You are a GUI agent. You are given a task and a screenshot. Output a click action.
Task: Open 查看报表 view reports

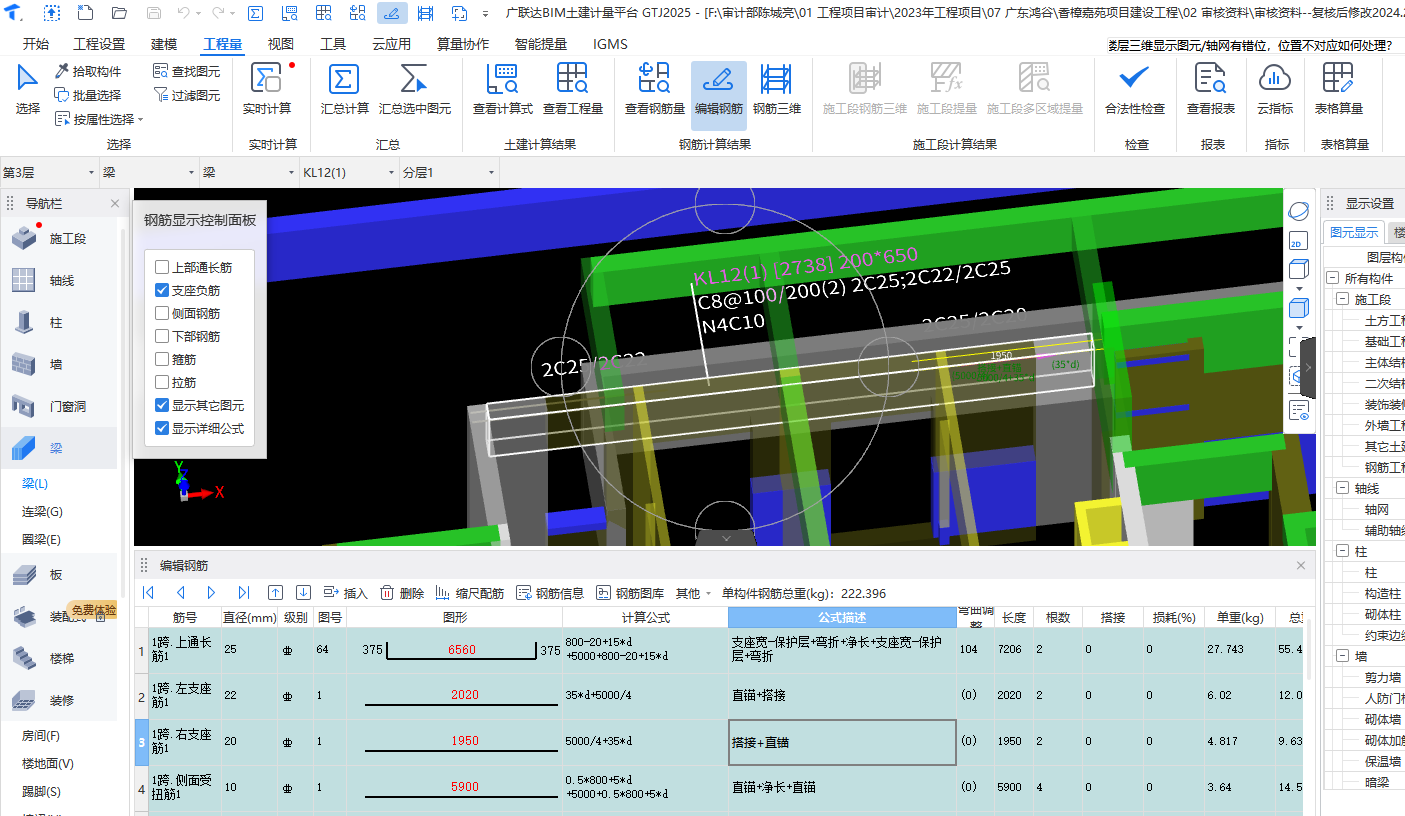1211,89
